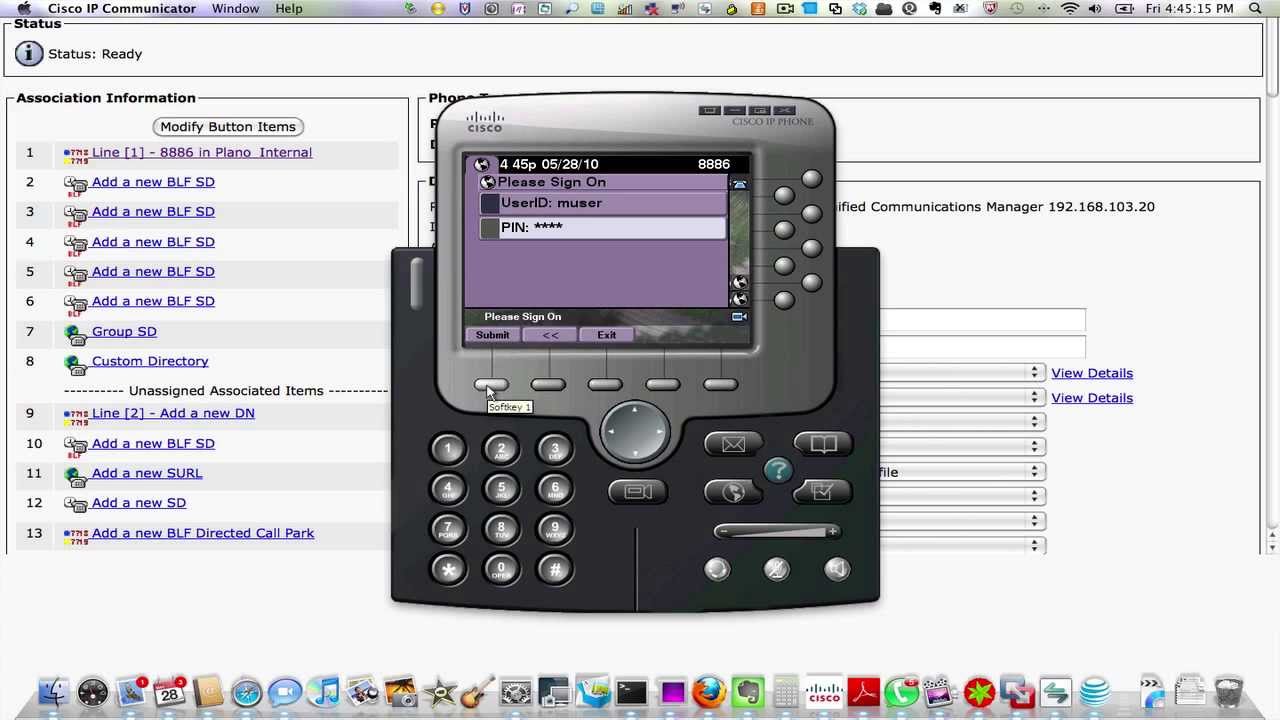Dial digit 5 on the phone keypad
This screenshot has width=1280, height=720.
pyautogui.click(x=501, y=489)
